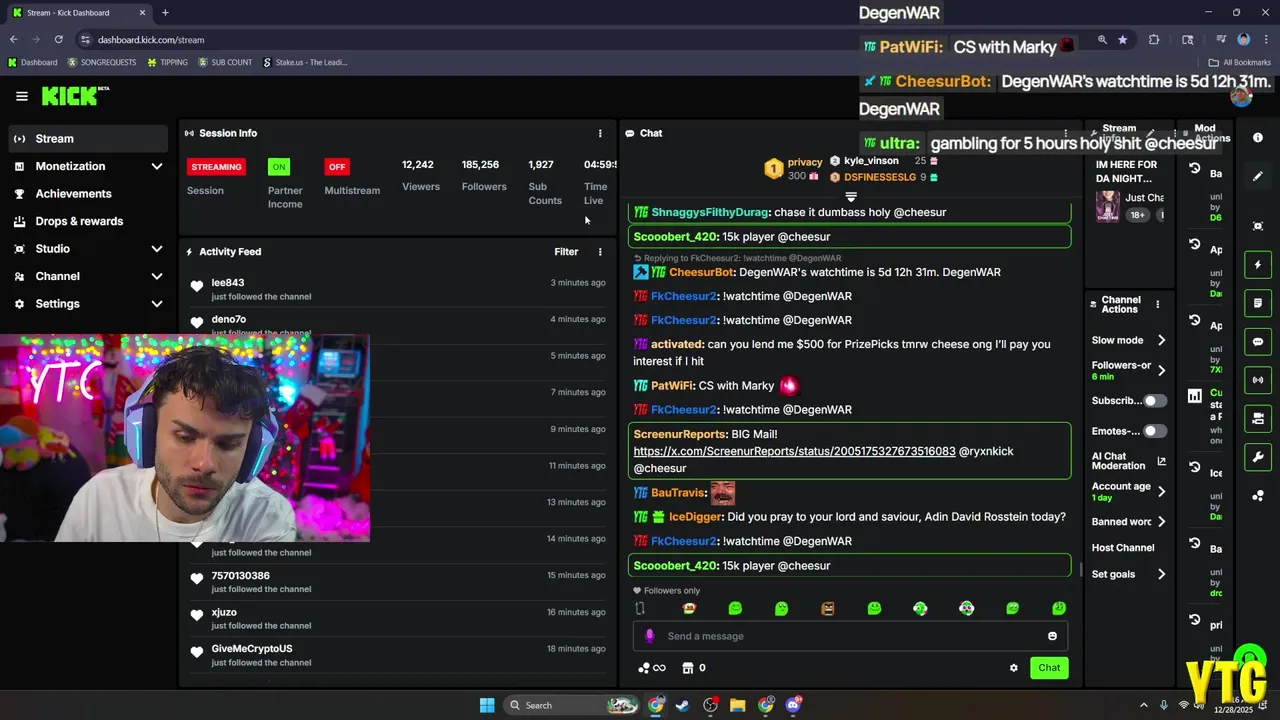Click the Multistream OFF indicator
This screenshot has height=720, width=1280.
click(337, 167)
